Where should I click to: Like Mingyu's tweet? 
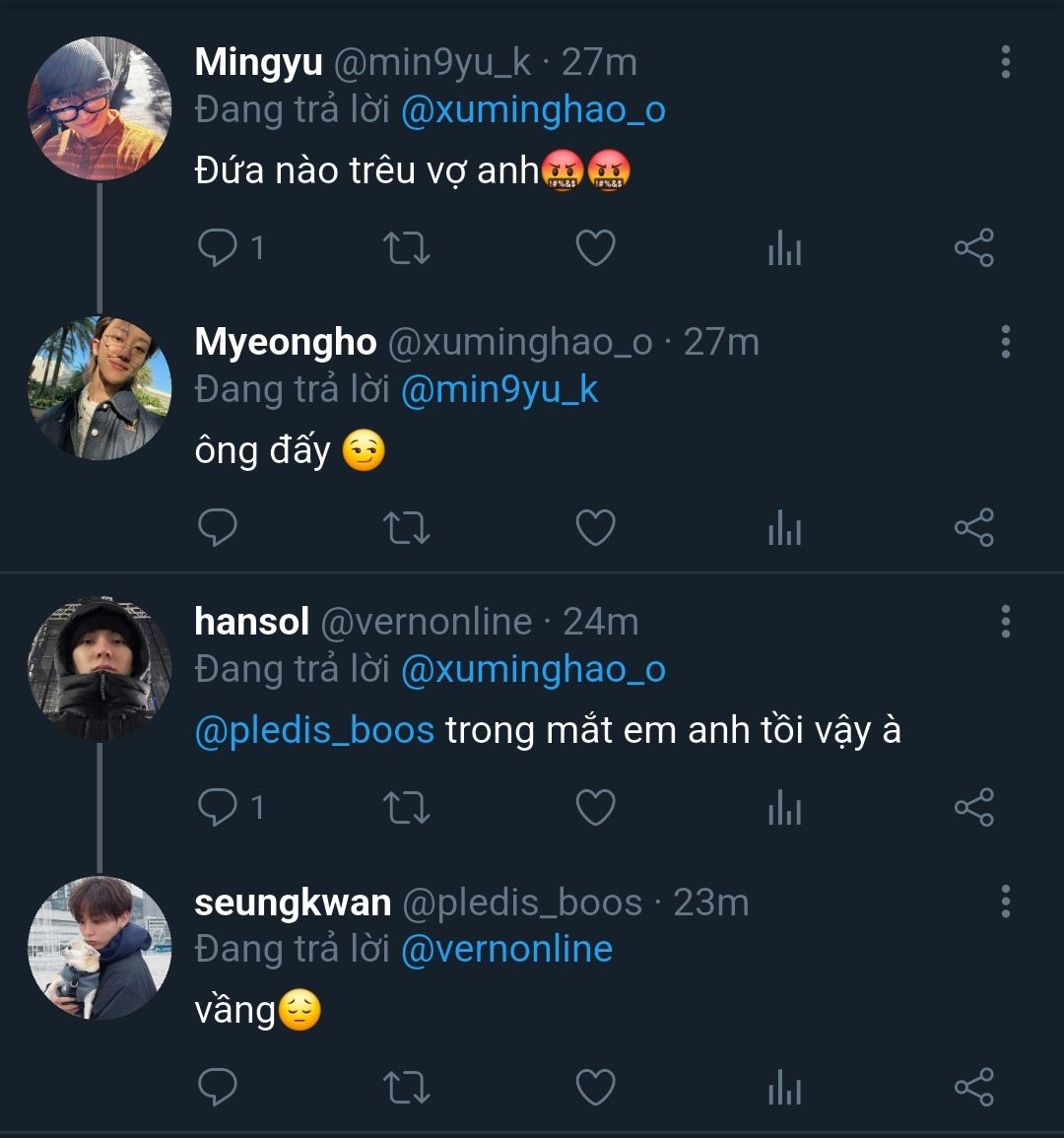(595, 248)
